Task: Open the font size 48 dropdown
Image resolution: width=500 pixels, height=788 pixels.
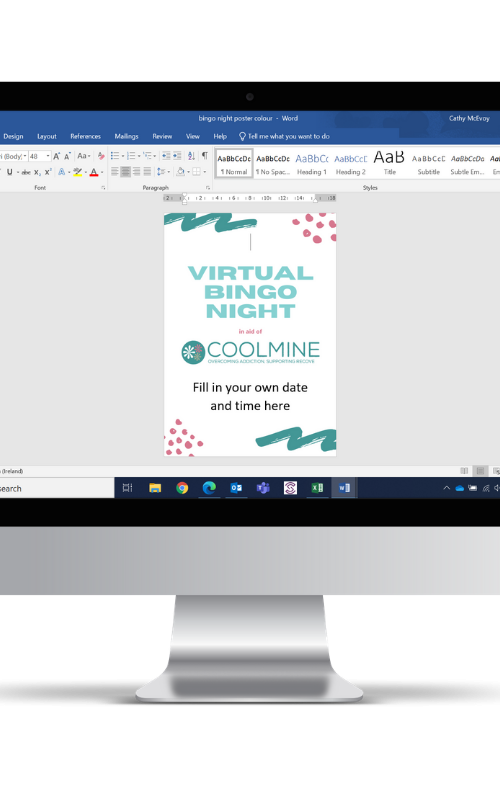Action: point(48,156)
